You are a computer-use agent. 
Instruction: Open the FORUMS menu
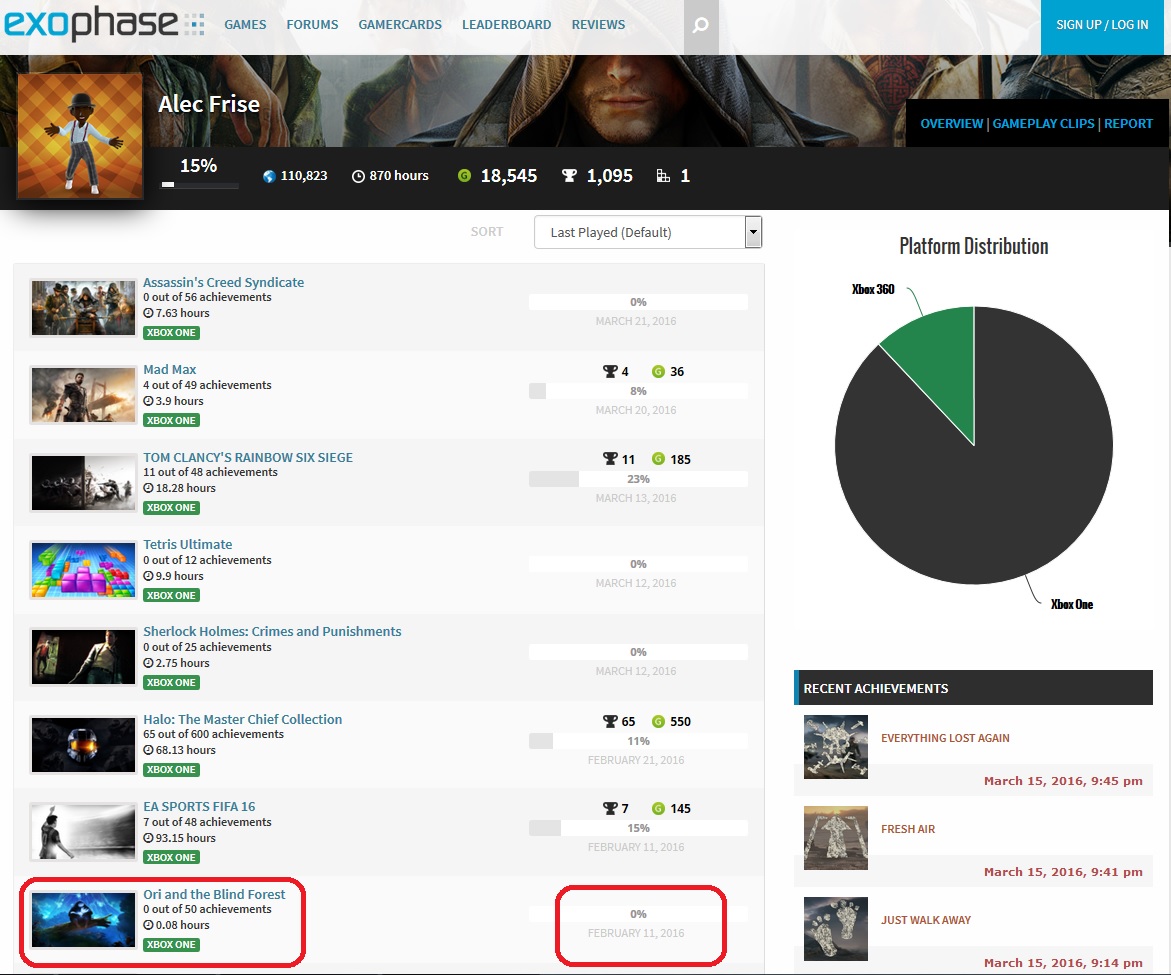point(312,25)
